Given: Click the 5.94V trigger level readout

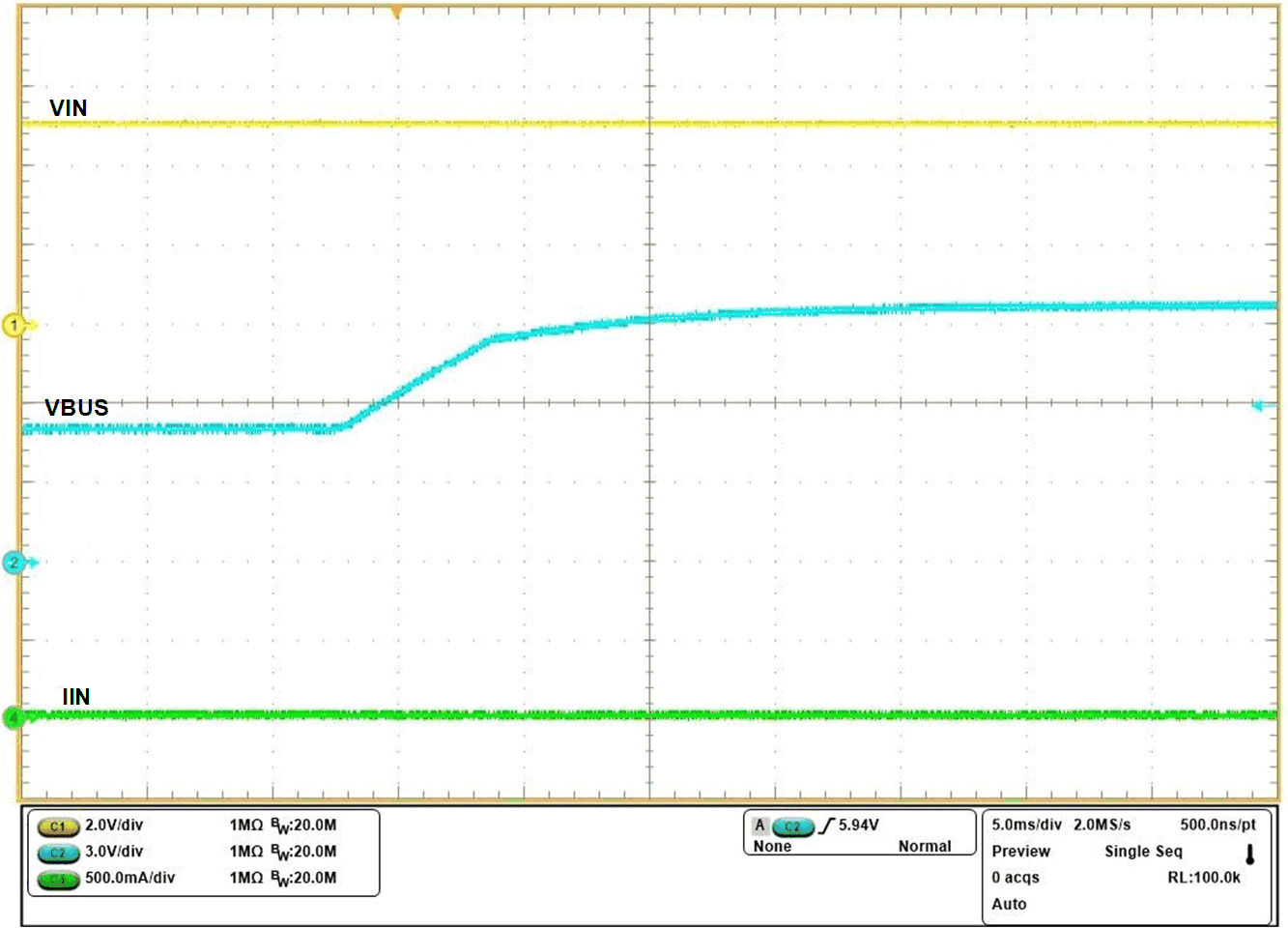Looking at the screenshot, I should click(x=858, y=825).
